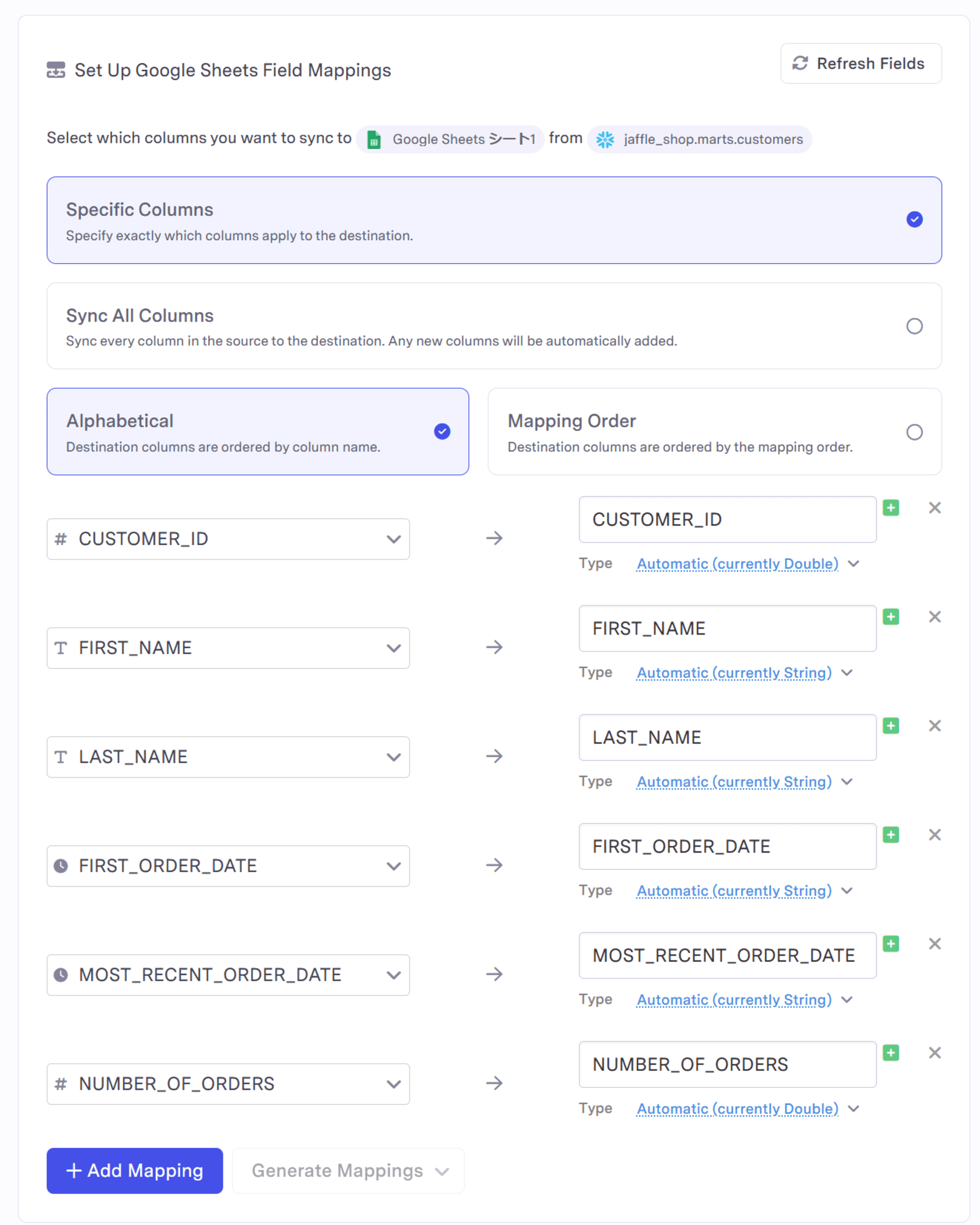The height and width of the screenshot is (1225, 980).
Task: Click green plus icon for NUMBER_OF_ORDERS
Action: click(891, 1053)
